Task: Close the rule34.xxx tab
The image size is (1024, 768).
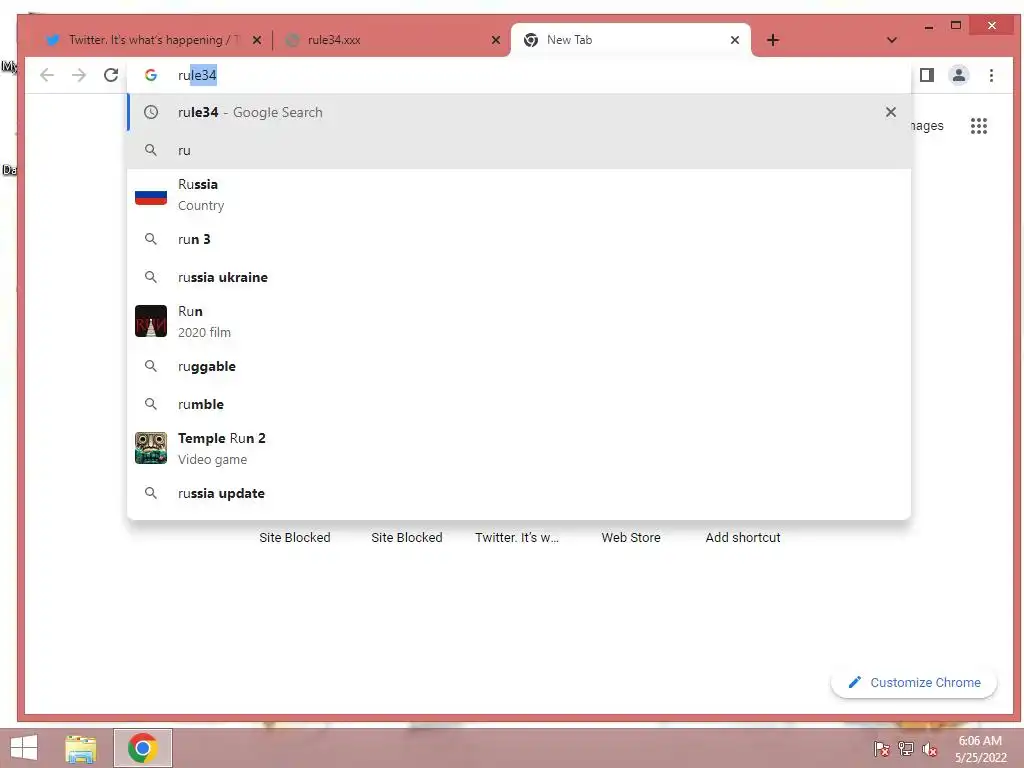Action: tap(496, 40)
